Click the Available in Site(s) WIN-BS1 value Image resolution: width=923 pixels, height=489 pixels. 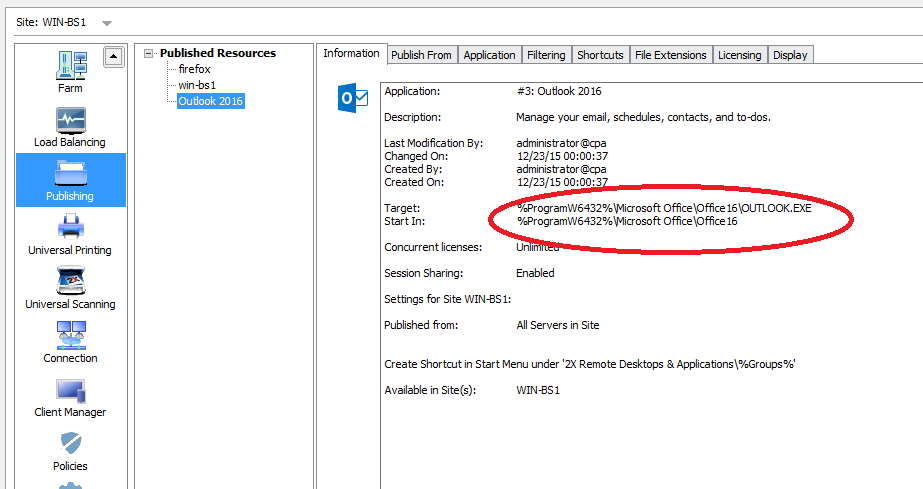point(538,390)
